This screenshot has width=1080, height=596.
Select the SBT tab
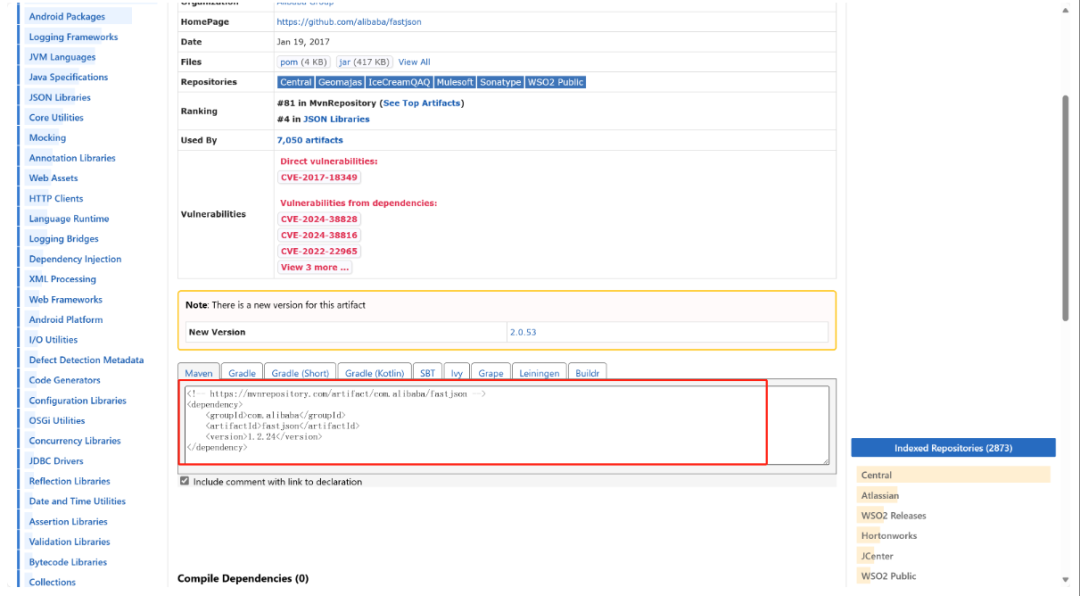coord(428,373)
